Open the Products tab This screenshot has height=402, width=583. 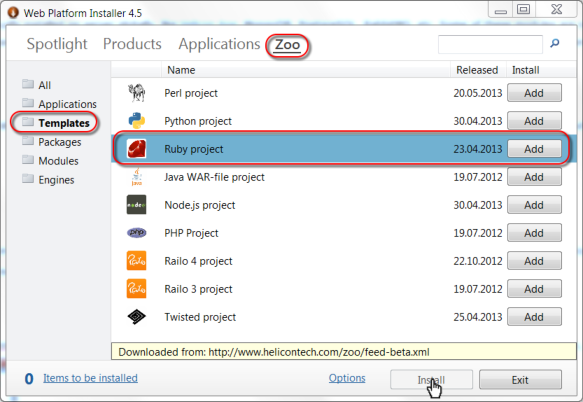point(132,44)
